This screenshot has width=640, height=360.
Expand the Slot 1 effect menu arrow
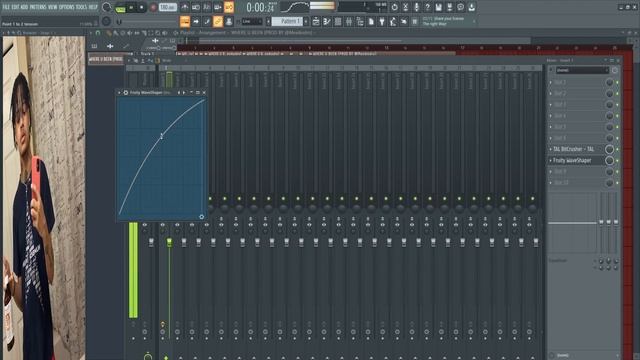pyautogui.click(x=551, y=82)
